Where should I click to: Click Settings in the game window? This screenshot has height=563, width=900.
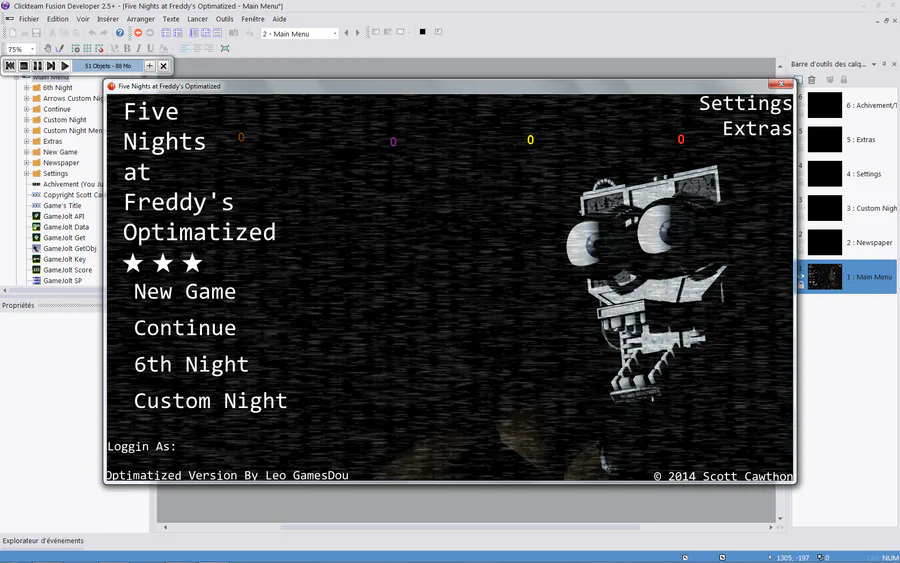click(745, 104)
